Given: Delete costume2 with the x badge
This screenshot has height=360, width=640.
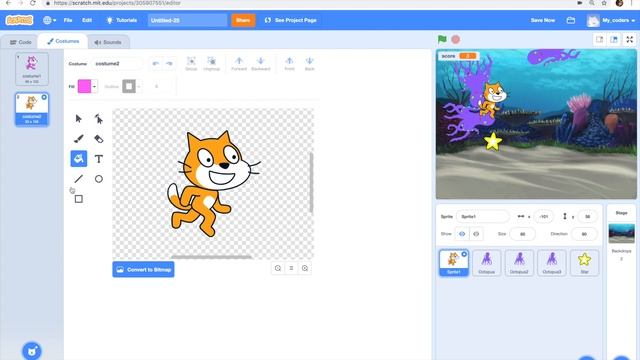Looking at the screenshot, I should point(44,97).
